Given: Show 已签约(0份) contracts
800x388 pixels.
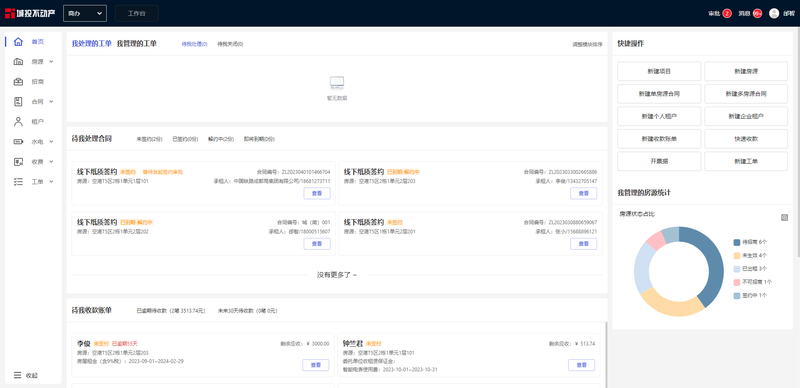Looking at the screenshot, I should pos(185,139).
